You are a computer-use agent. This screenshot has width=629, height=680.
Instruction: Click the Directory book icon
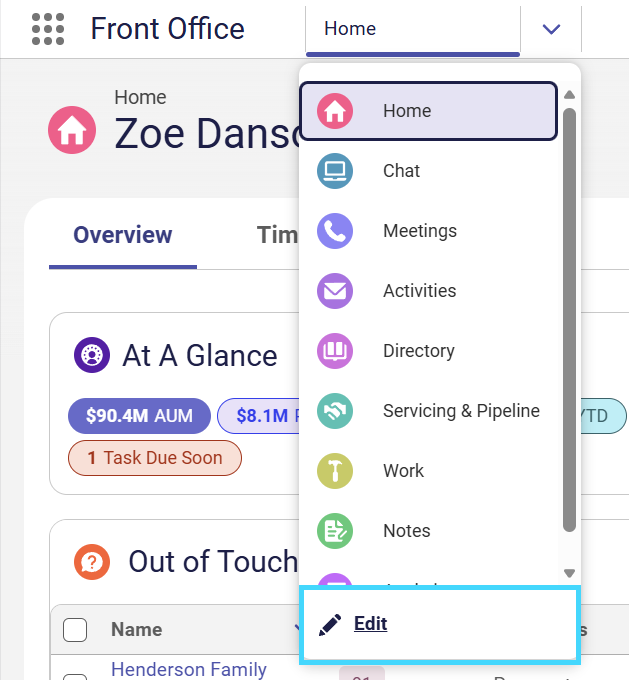point(334,351)
